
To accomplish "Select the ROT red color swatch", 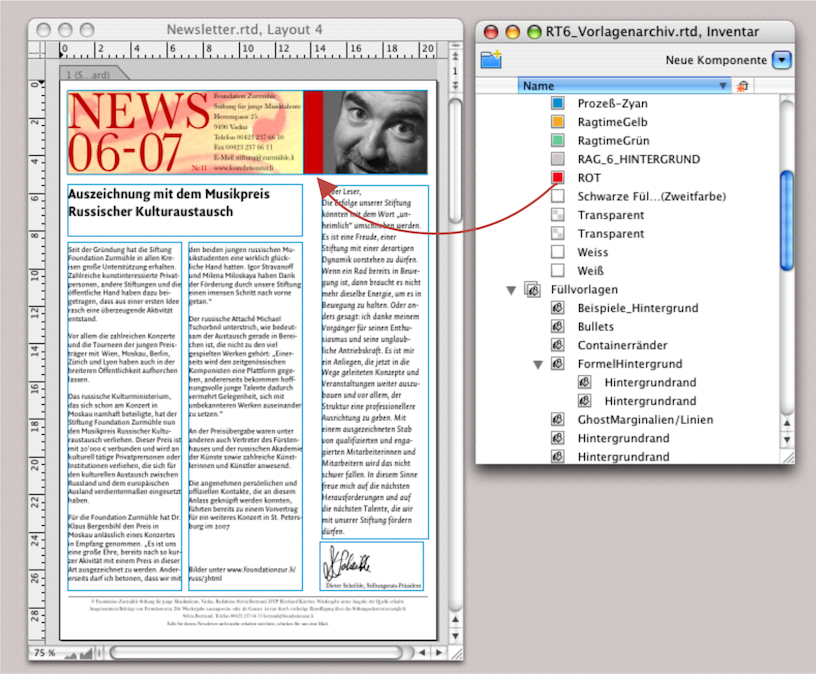I will pyautogui.click(x=558, y=178).
